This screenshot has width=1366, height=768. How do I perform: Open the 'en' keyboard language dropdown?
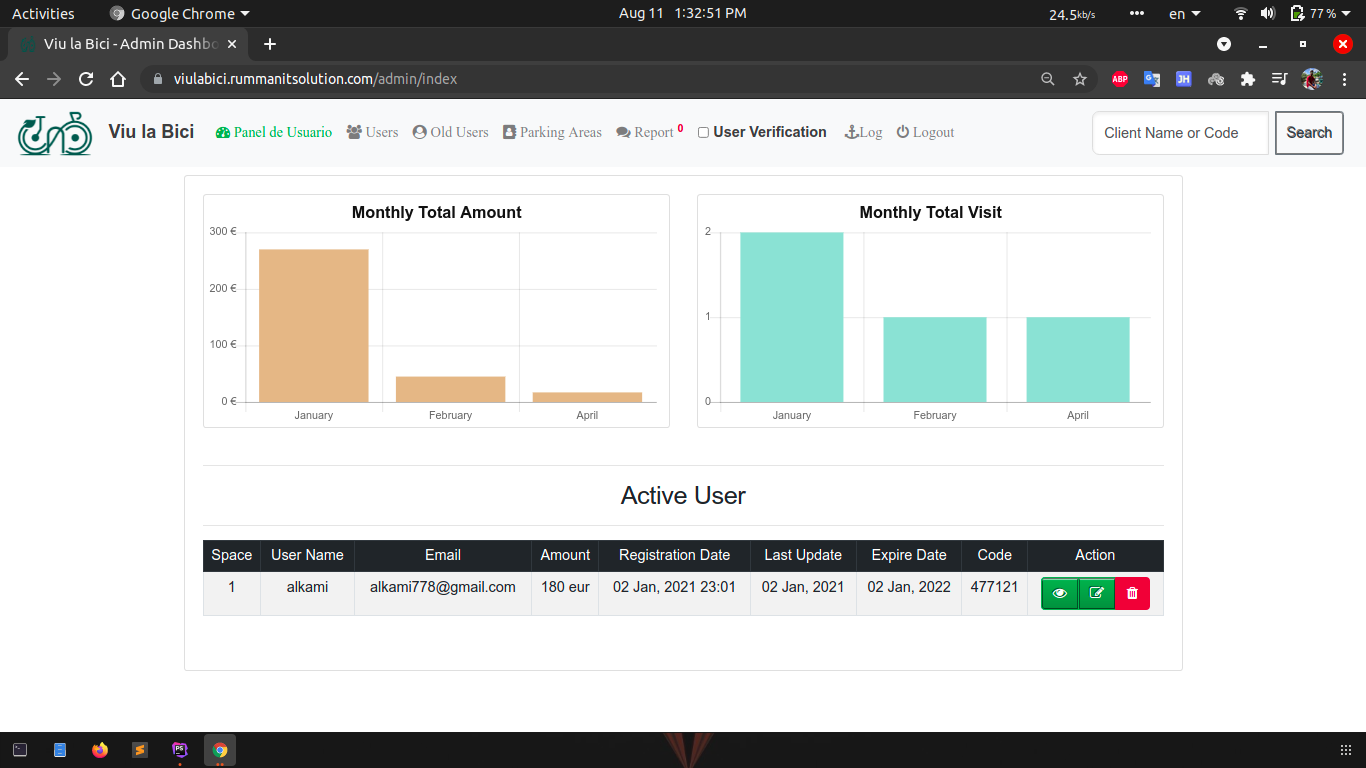pos(1184,14)
